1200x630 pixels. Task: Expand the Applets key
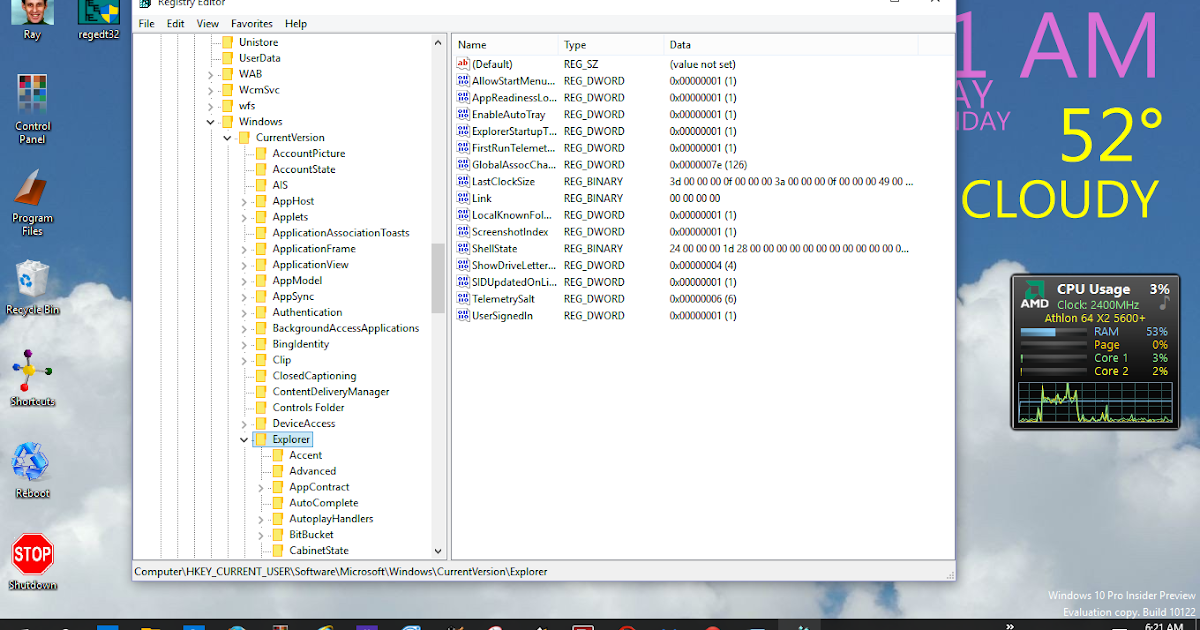(244, 217)
